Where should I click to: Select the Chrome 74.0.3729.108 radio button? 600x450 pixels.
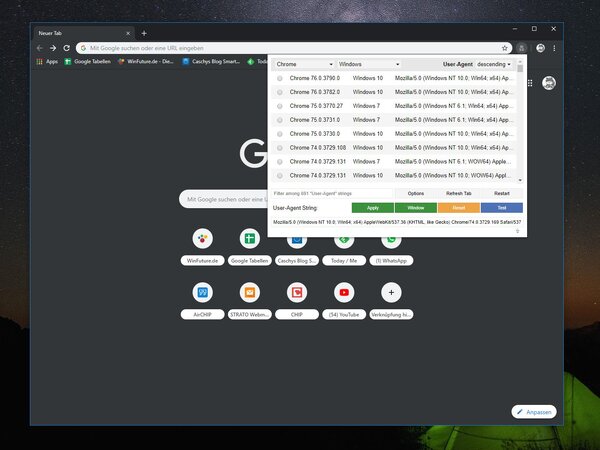(x=280, y=148)
